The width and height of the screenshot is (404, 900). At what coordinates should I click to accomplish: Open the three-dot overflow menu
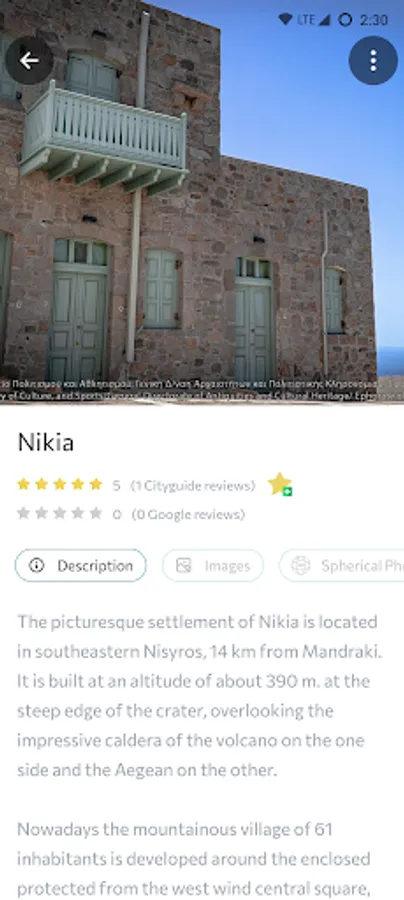[x=373, y=60]
